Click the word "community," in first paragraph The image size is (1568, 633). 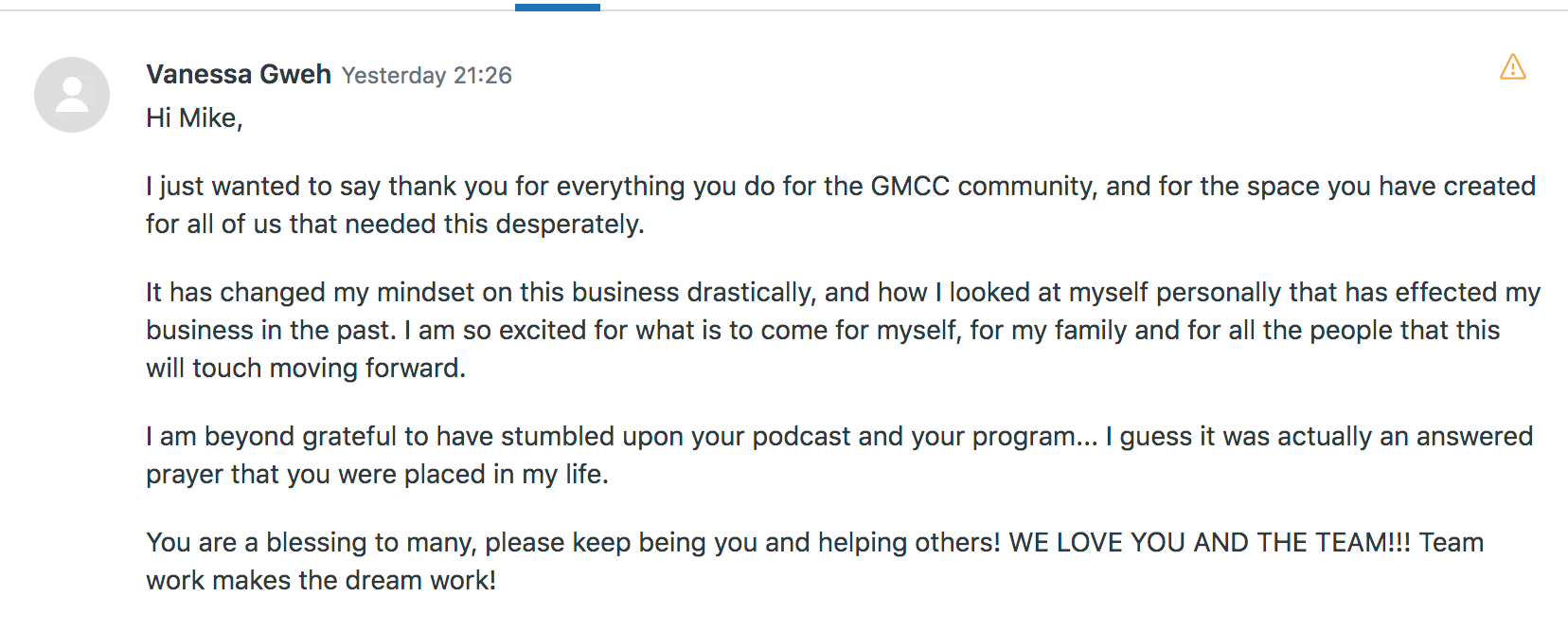[1027, 187]
